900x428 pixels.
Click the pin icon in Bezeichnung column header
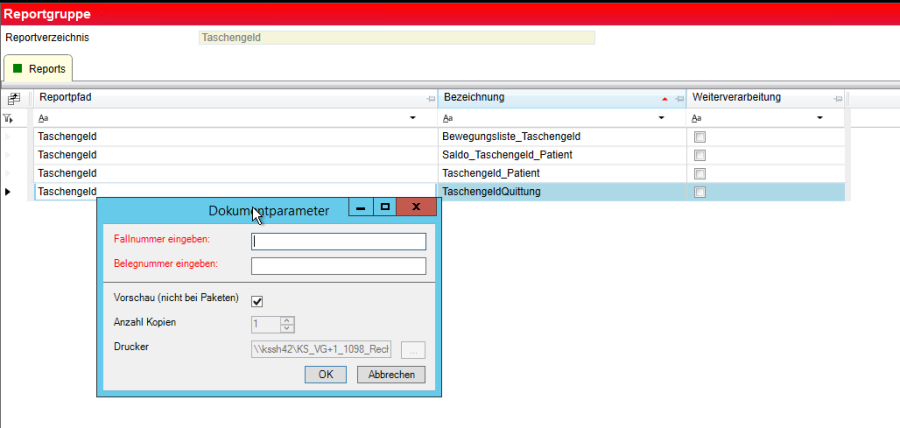click(x=680, y=99)
